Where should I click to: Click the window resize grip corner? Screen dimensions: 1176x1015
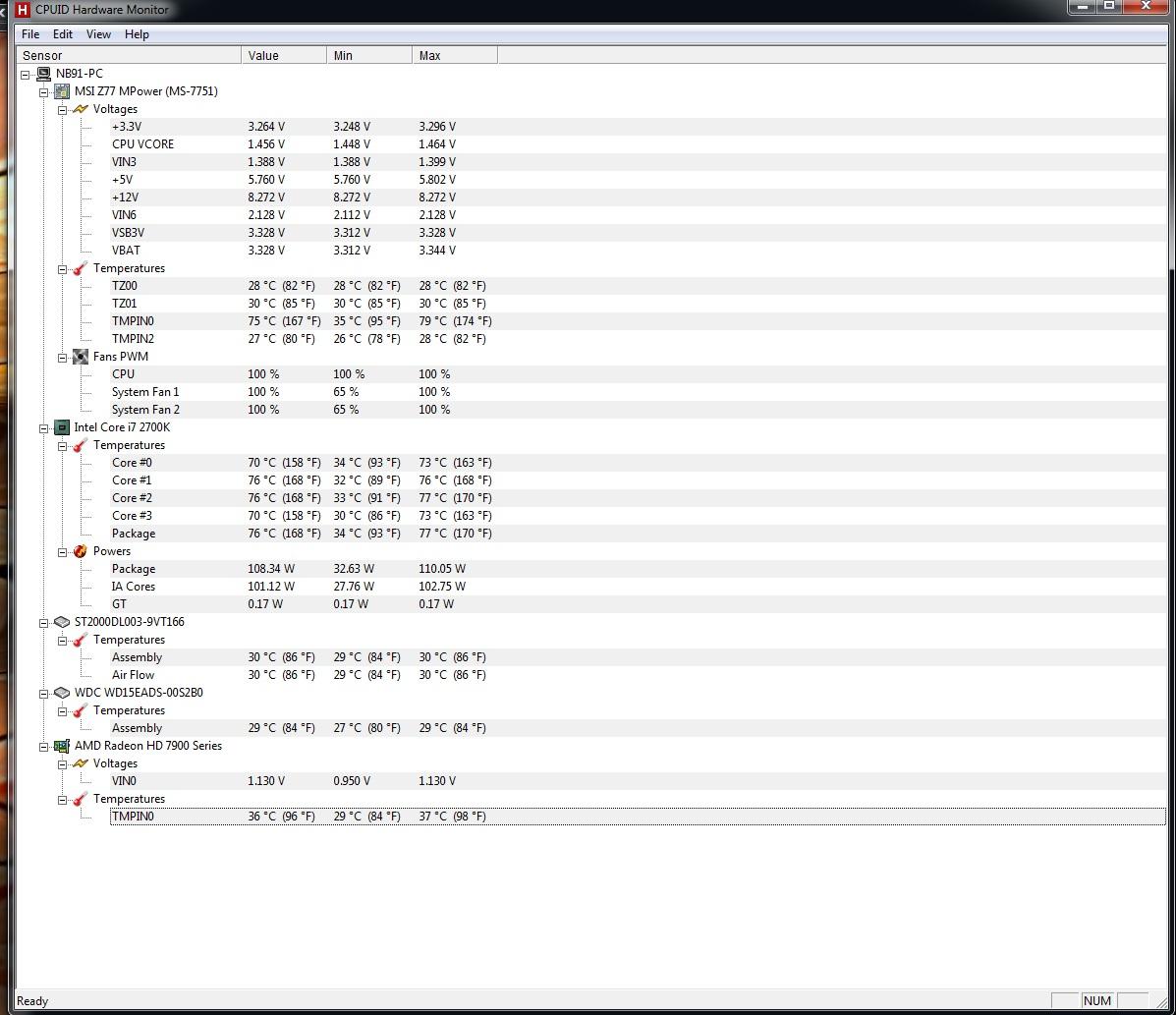coord(1161,1001)
